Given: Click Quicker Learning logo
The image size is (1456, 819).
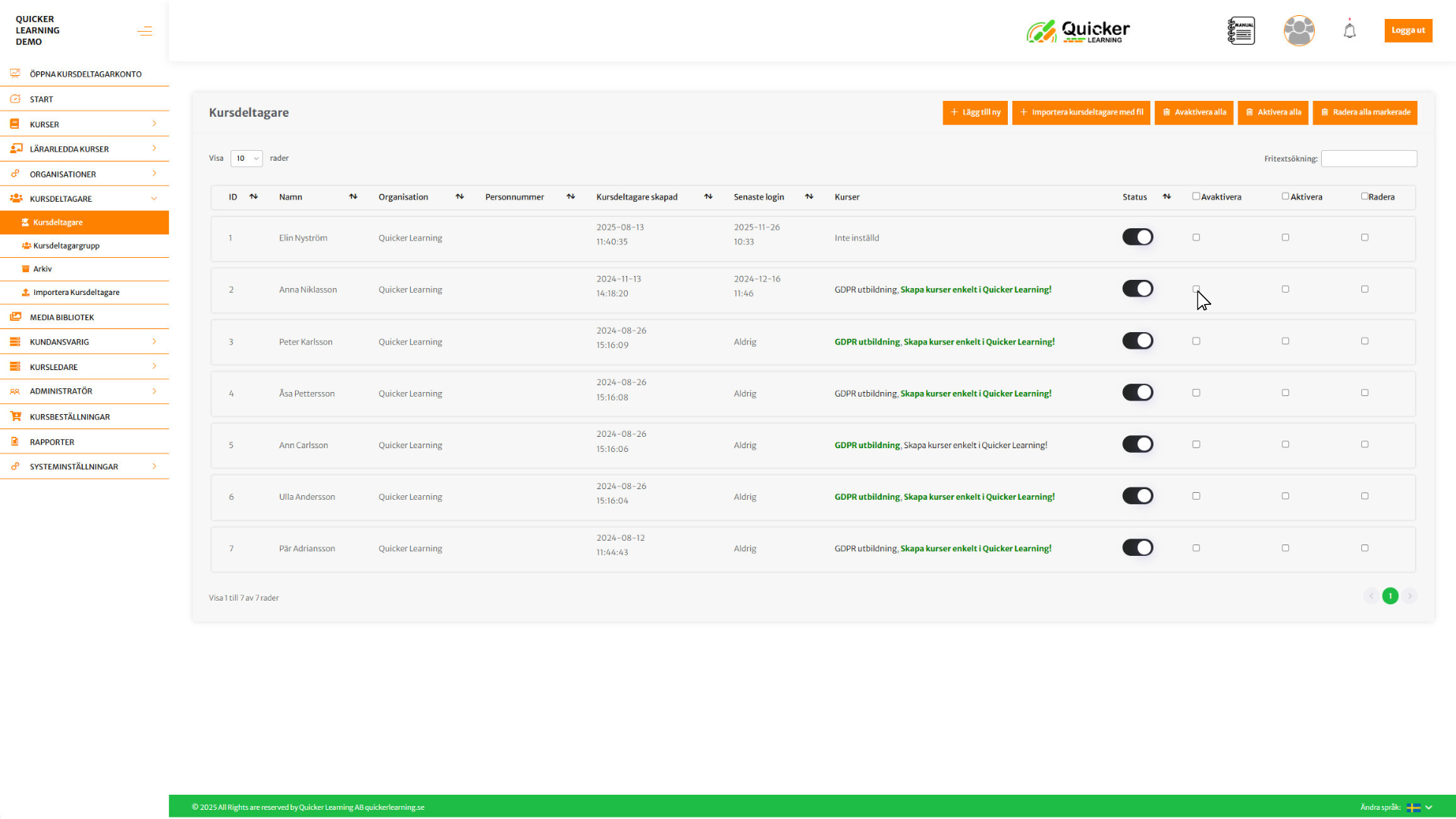Looking at the screenshot, I should 1078,31.
